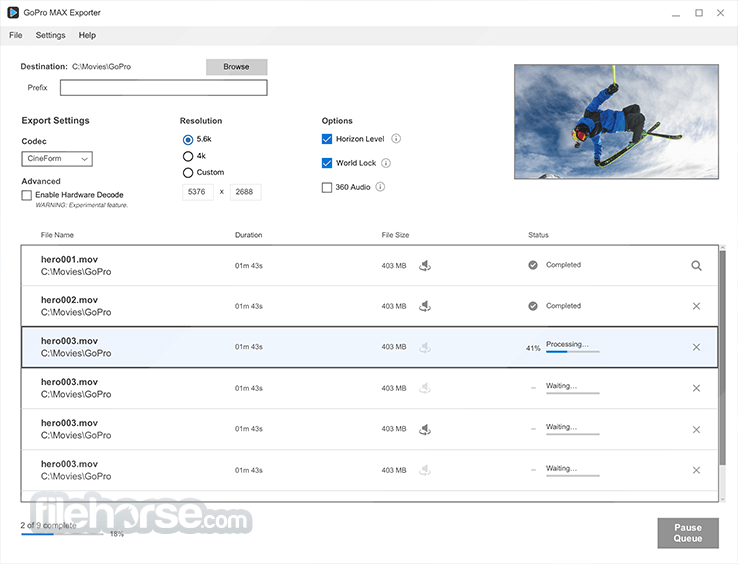738x564 pixels.
Task: Click the queue list vertical scrollbar
Action: point(722,358)
